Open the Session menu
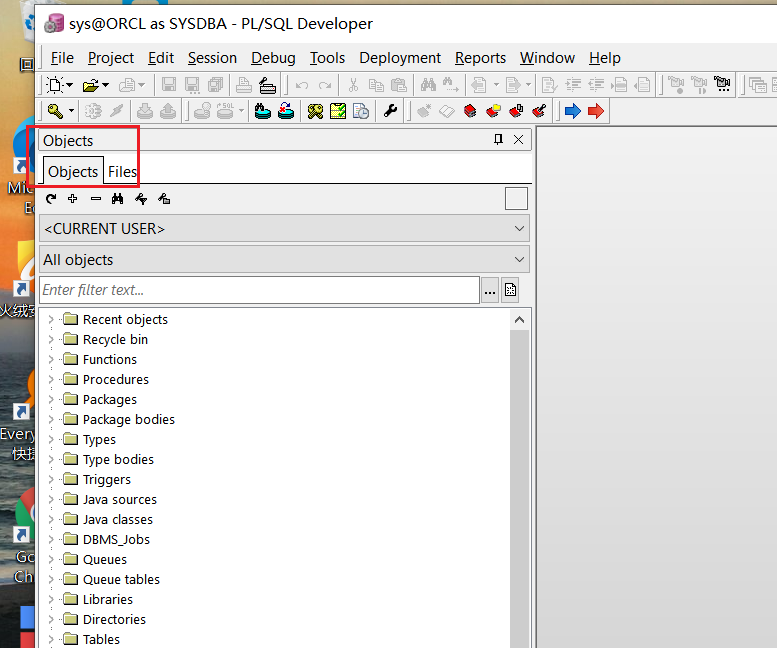The width and height of the screenshot is (777, 648). point(212,58)
